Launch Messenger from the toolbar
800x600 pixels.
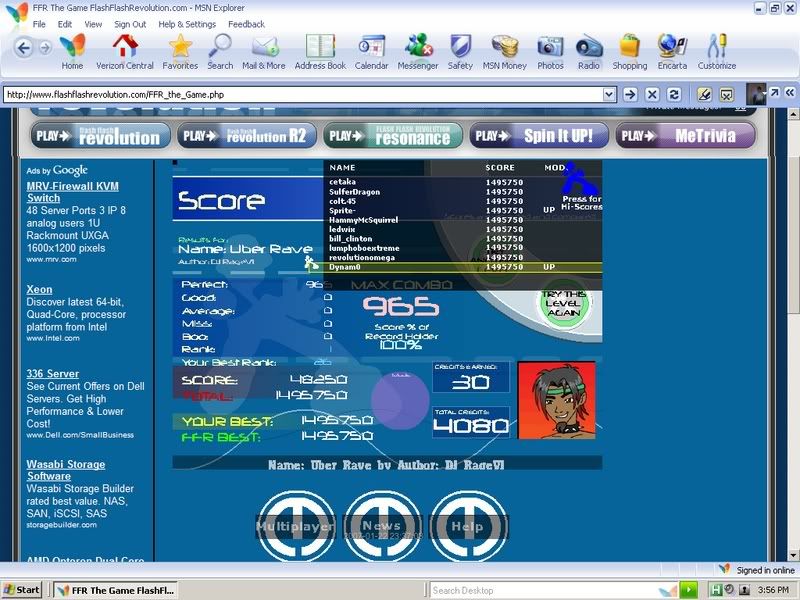coord(418,50)
